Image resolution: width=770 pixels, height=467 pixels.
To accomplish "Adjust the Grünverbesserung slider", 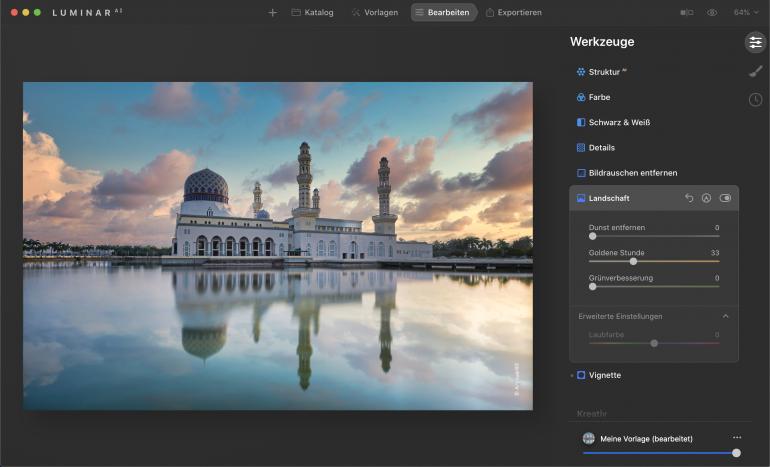I will pyautogui.click(x=654, y=286).
